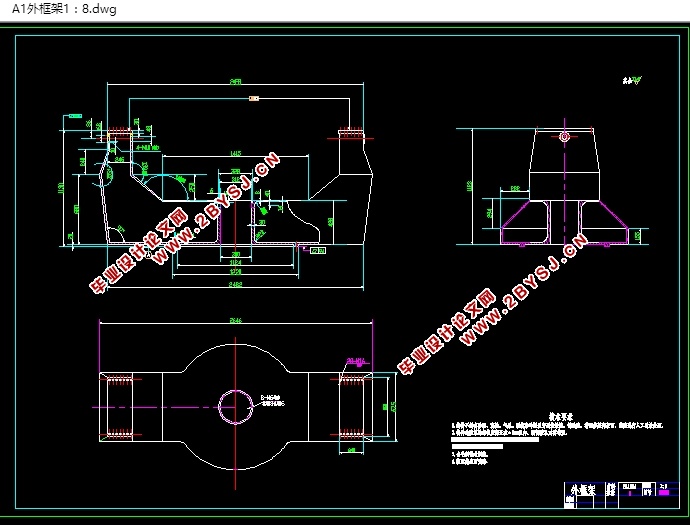690x525 pixels.
Task: Click the file title A1外框架1:8.dwg
Action: click(64, 9)
